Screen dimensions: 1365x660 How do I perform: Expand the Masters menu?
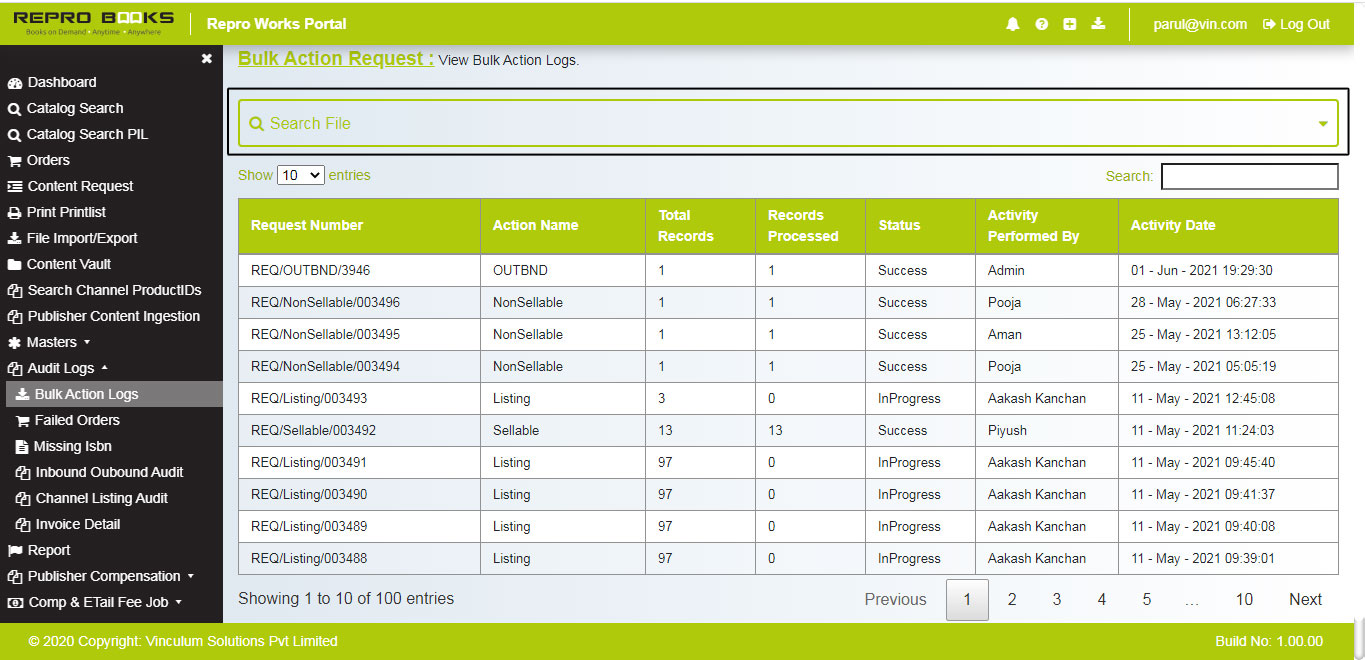[56, 342]
